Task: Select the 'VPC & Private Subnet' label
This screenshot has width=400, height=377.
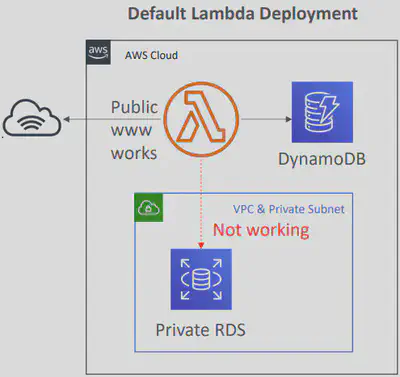Action: pos(289,209)
